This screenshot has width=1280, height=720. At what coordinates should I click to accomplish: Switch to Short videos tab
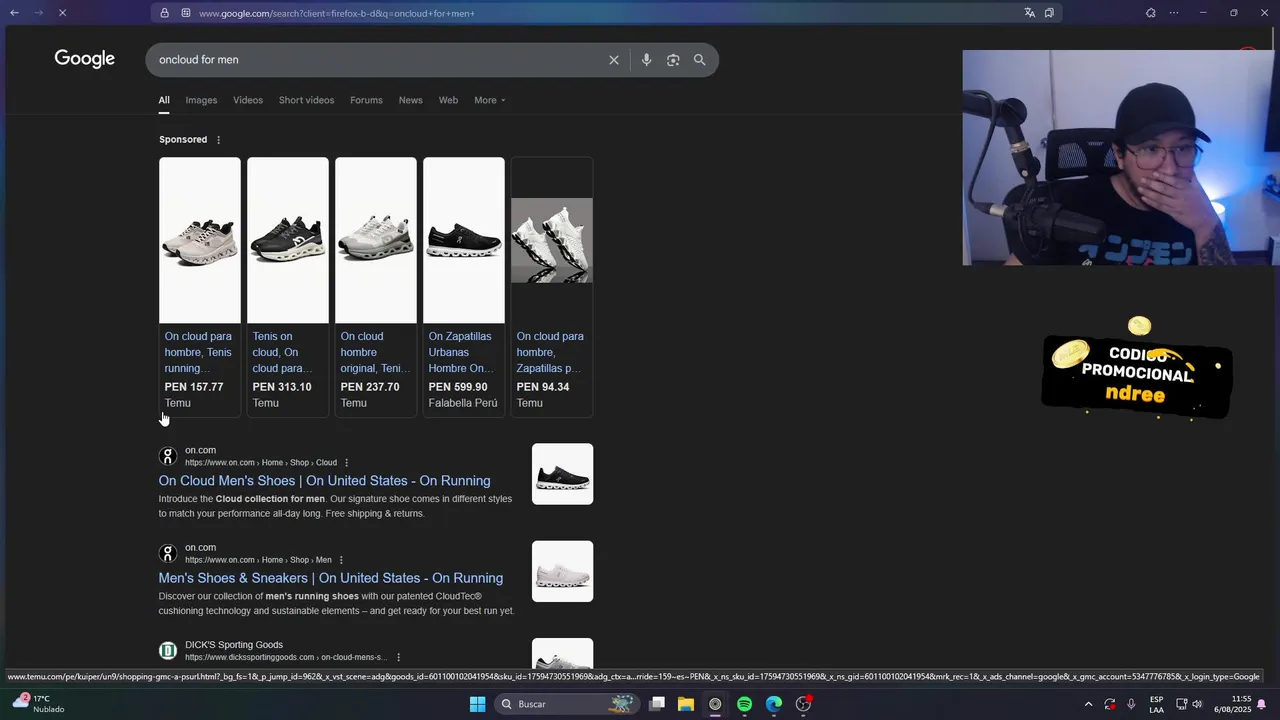point(306,100)
